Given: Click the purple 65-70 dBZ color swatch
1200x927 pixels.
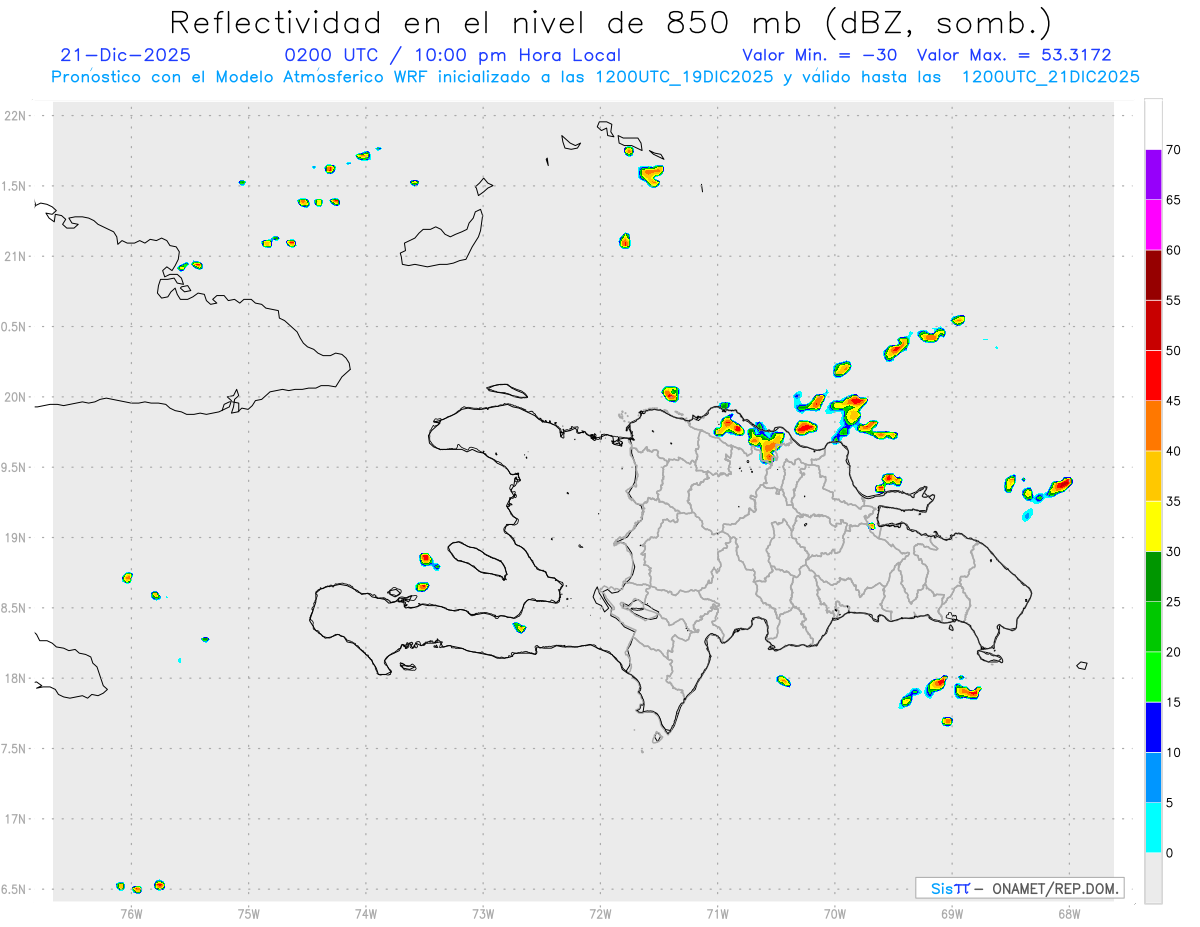Looking at the screenshot, I should 1153,175.
